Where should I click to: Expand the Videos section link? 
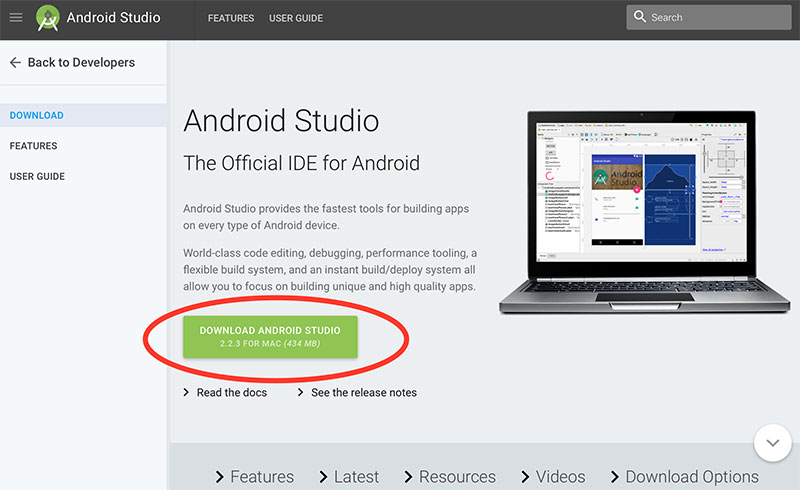tap(553, 477)
